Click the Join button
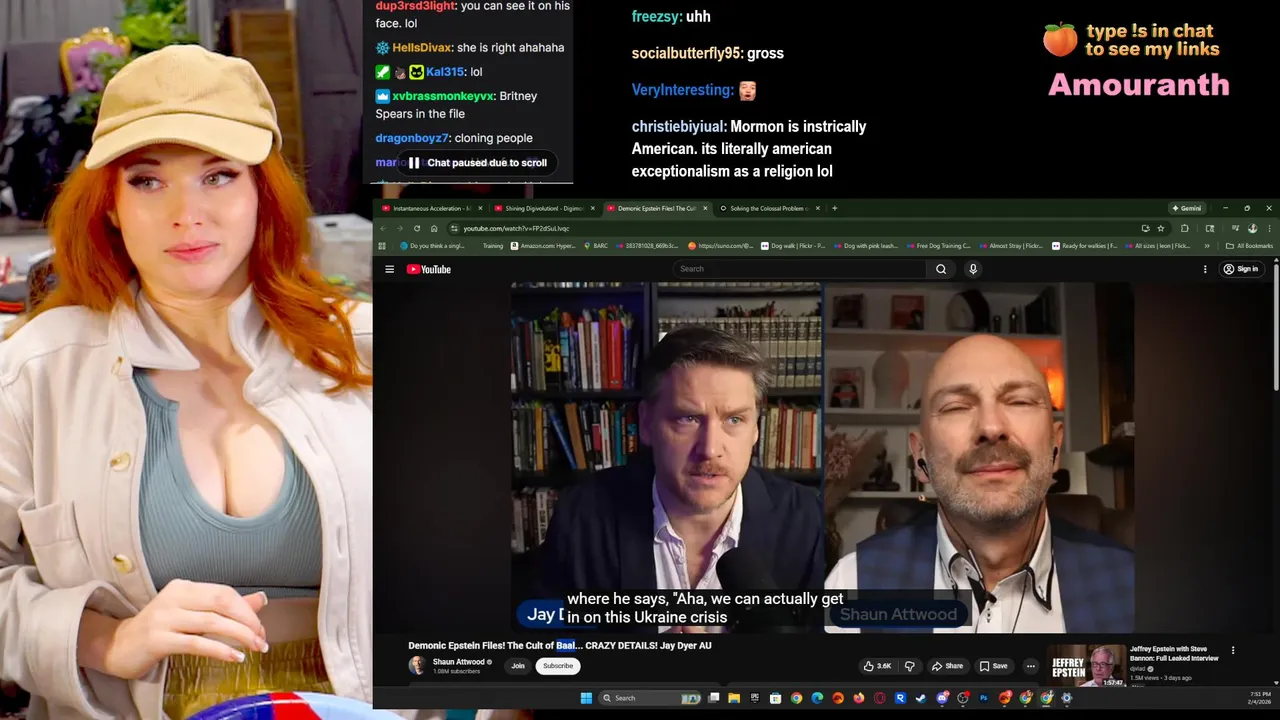 pyautogui.click(x=518, y=666)
